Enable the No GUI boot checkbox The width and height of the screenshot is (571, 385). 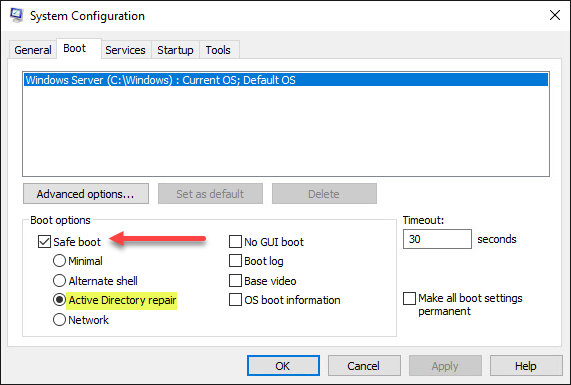(x=235, y=241)
